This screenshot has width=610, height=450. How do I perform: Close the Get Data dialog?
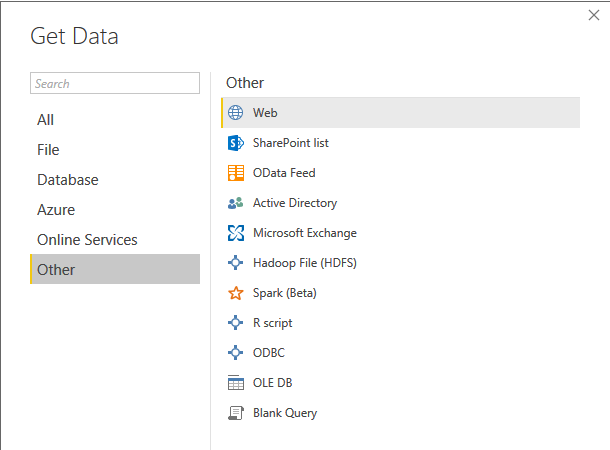point(594,15)
